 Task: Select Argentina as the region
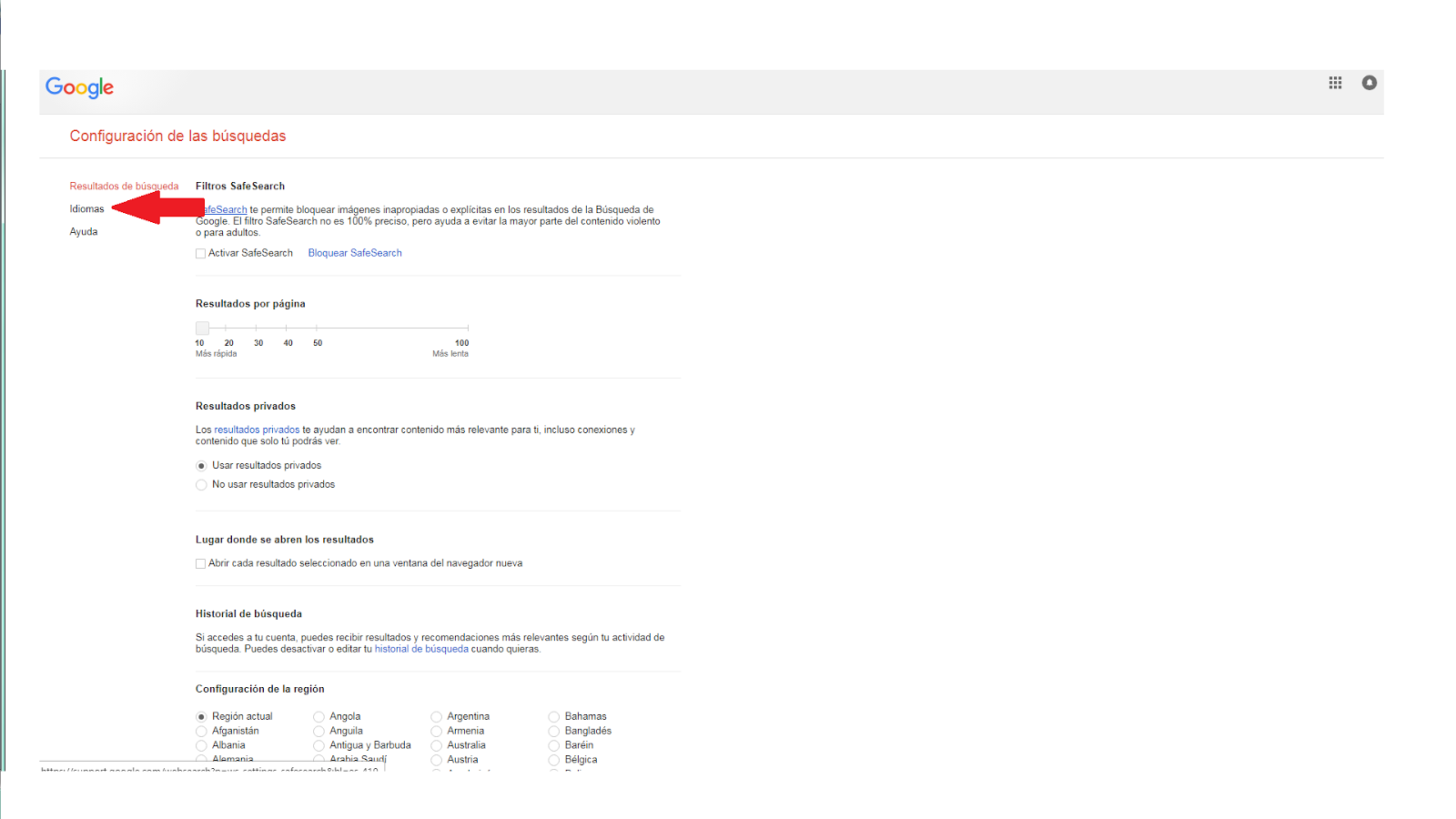(436, 717)
